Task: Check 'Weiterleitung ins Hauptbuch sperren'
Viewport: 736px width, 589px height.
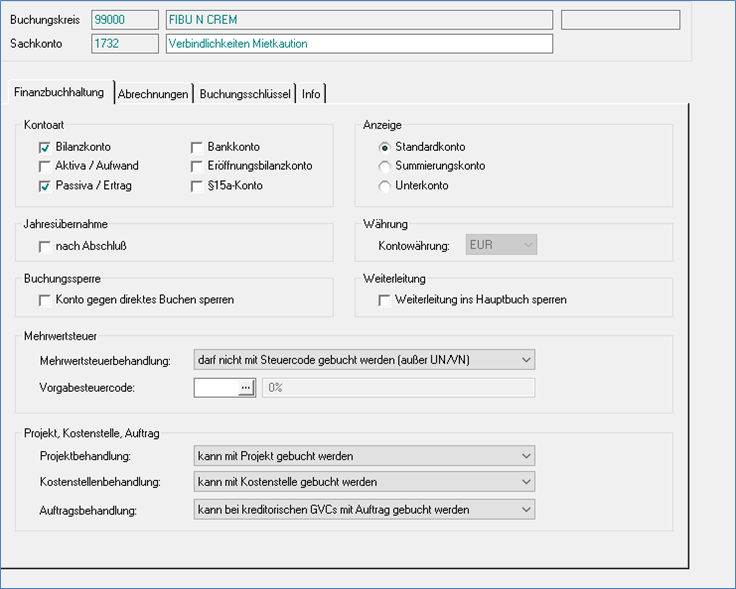Action: pyautogui.click(x=384, y=300)
